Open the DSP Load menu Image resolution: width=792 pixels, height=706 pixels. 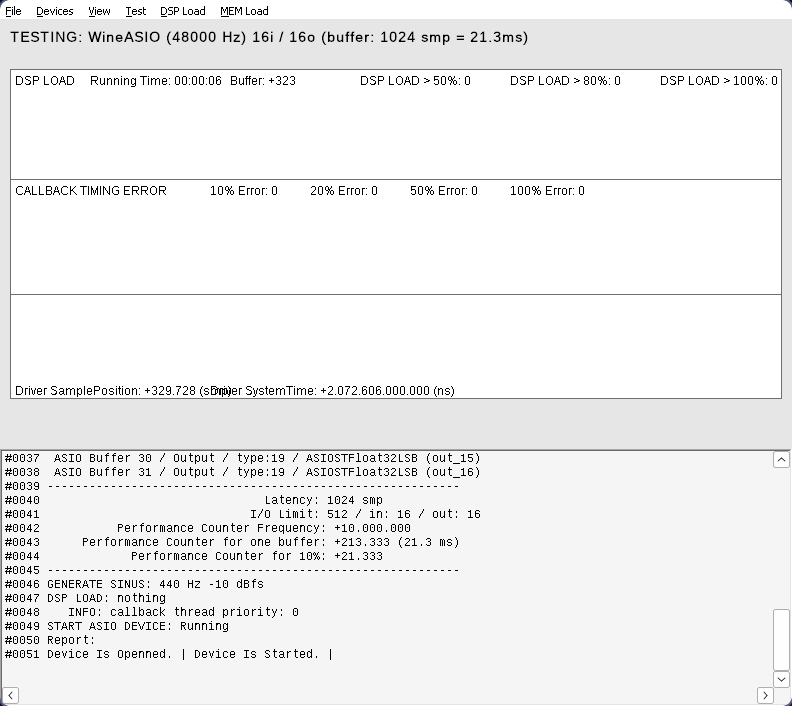click(x=182, y=11)
